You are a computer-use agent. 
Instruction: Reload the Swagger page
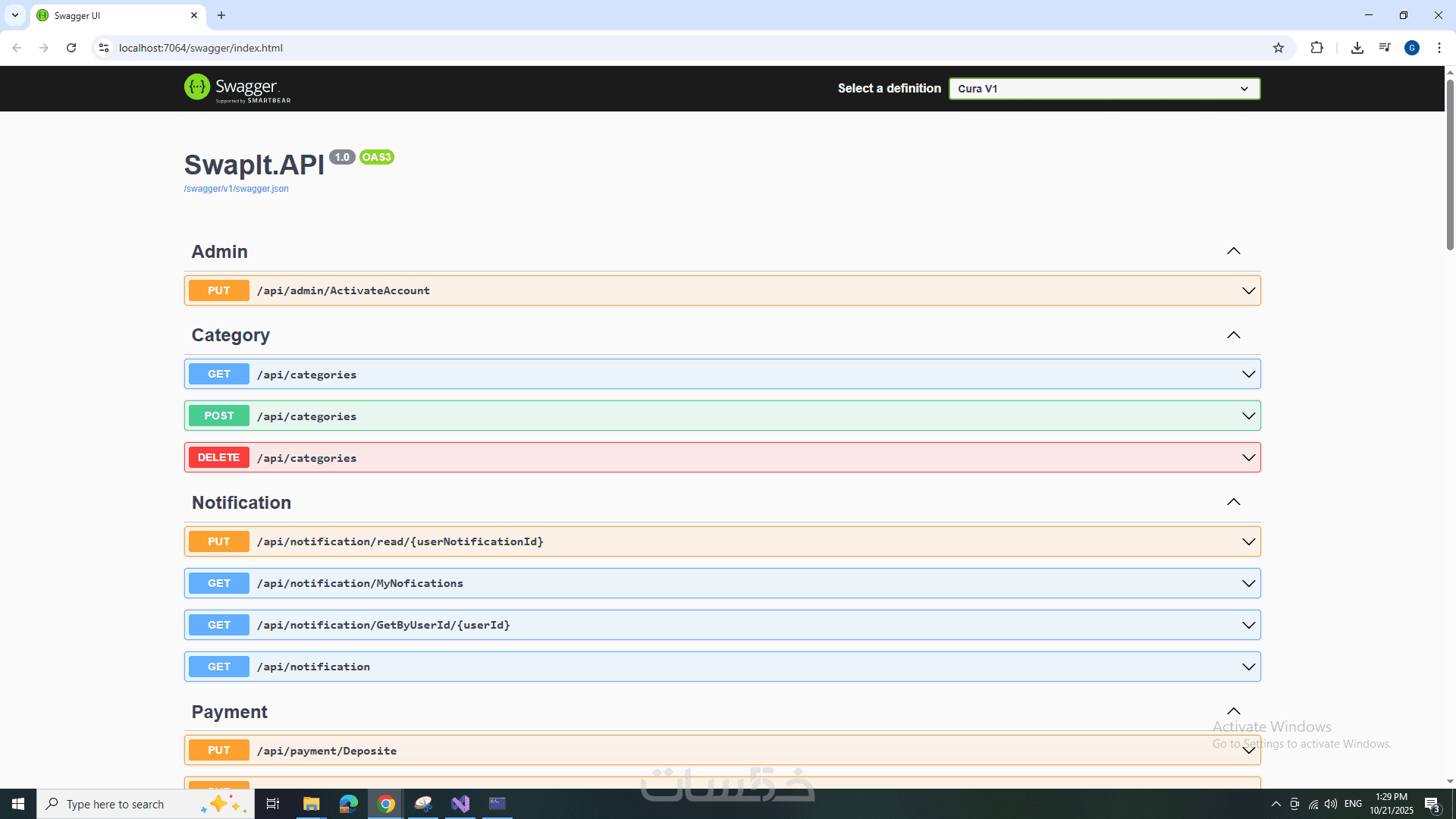click(71, 48)
